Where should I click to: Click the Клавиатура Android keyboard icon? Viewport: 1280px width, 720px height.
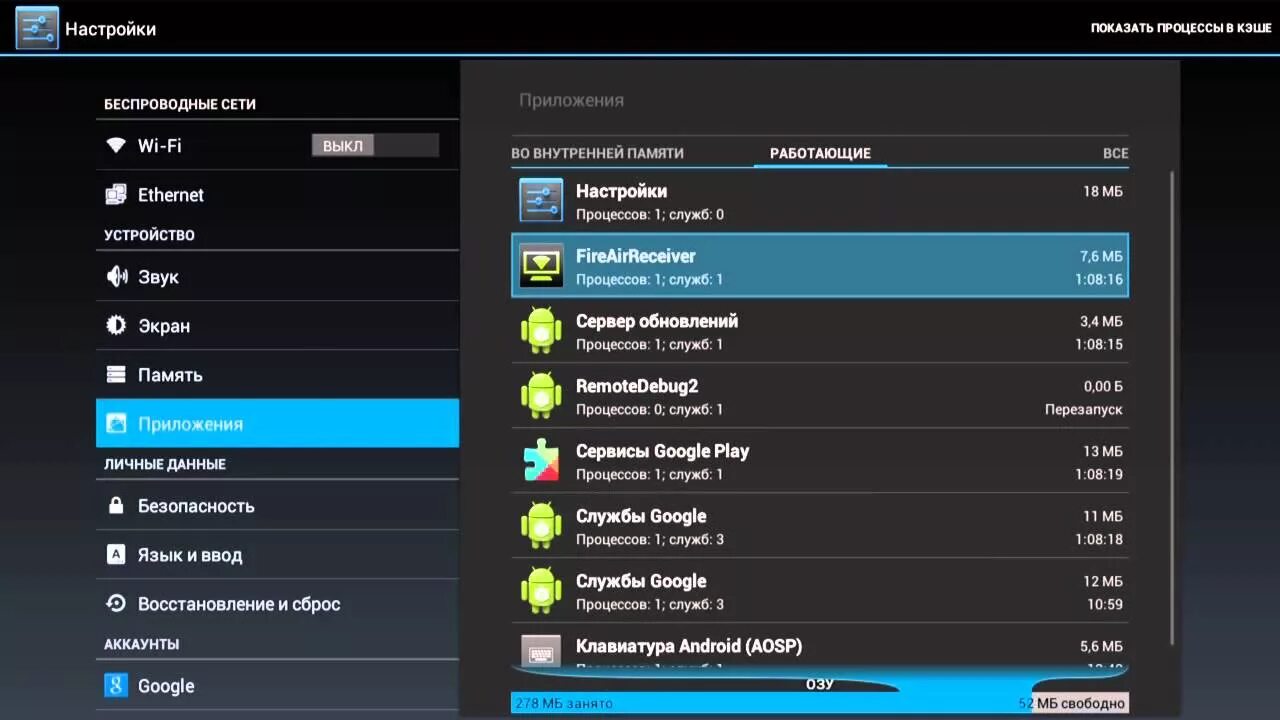click(x=541, y=651)
